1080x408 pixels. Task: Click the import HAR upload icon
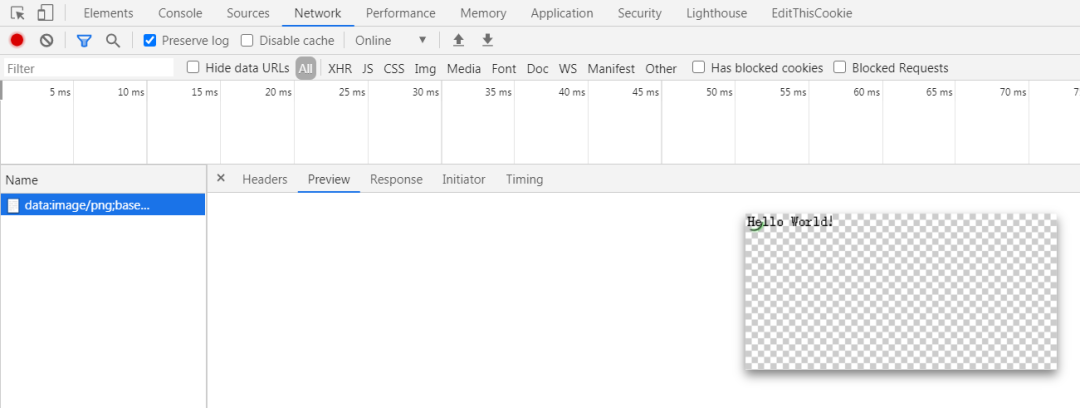tap(459, 40)
